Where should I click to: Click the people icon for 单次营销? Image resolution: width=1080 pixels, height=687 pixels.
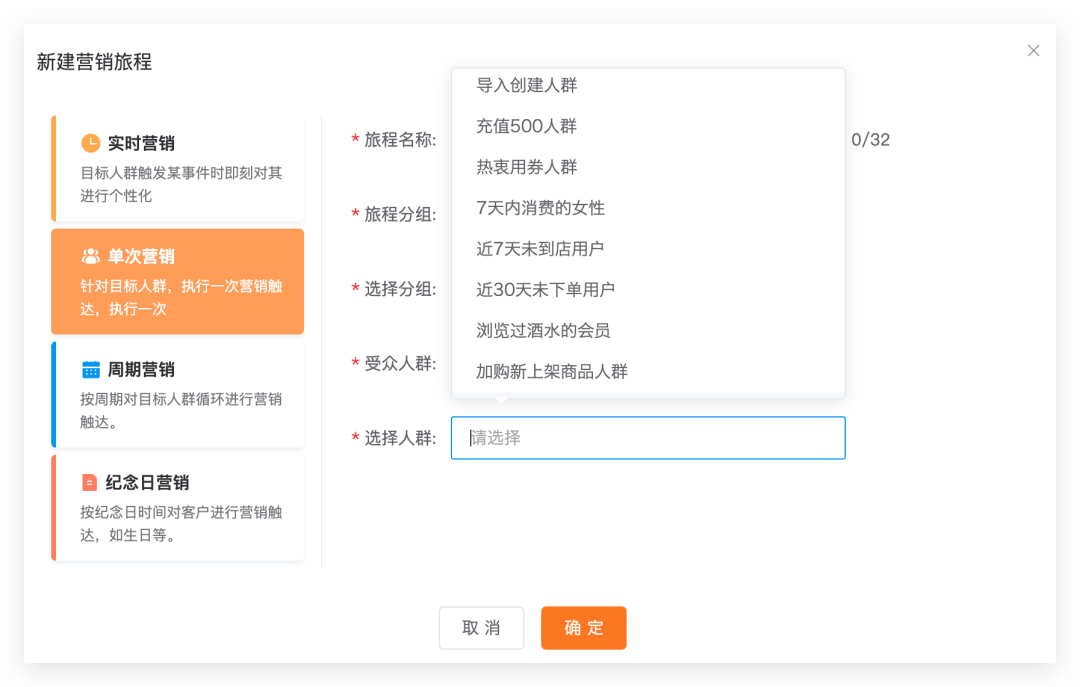(91, 256)
